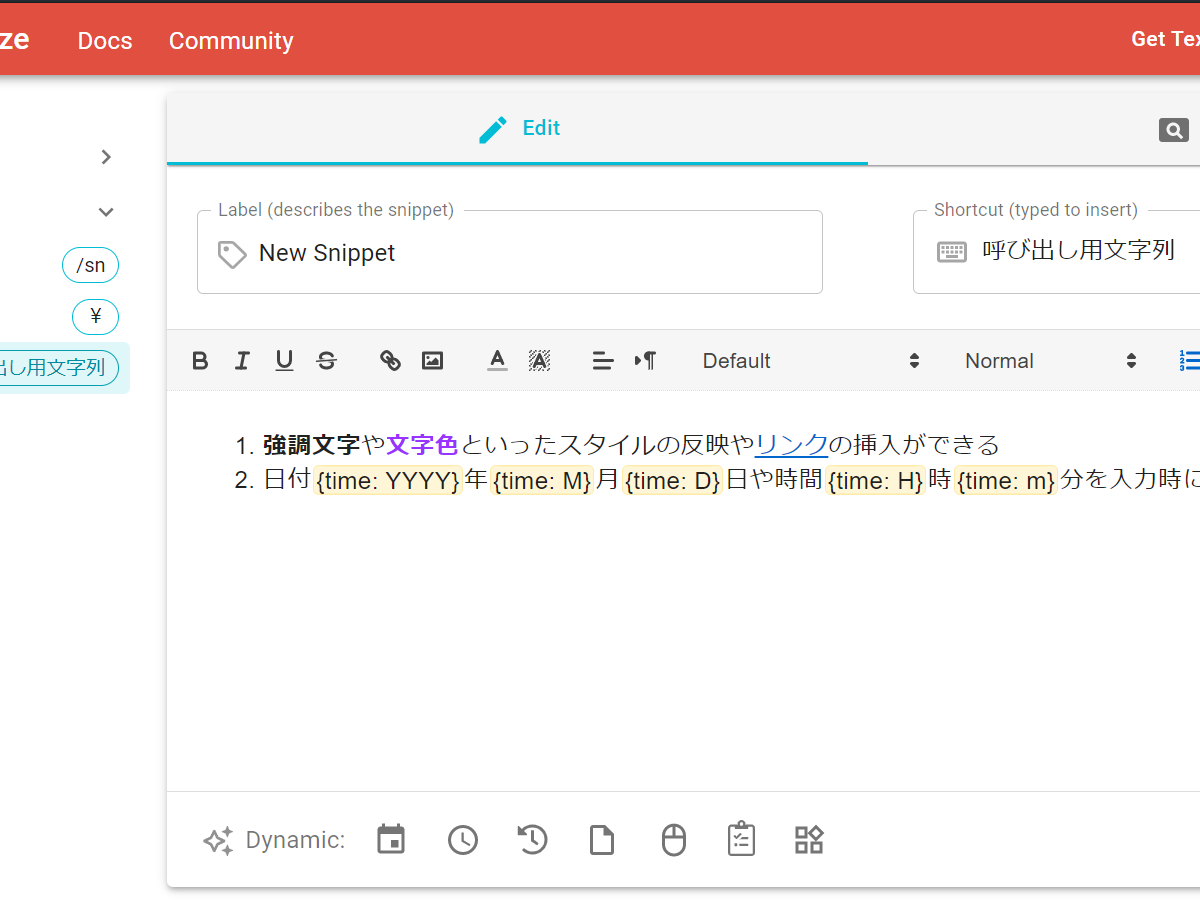Open the Normal size dropdown
The height and width of the screenshot is (900, 1200).
click(x=1050, y=361)
